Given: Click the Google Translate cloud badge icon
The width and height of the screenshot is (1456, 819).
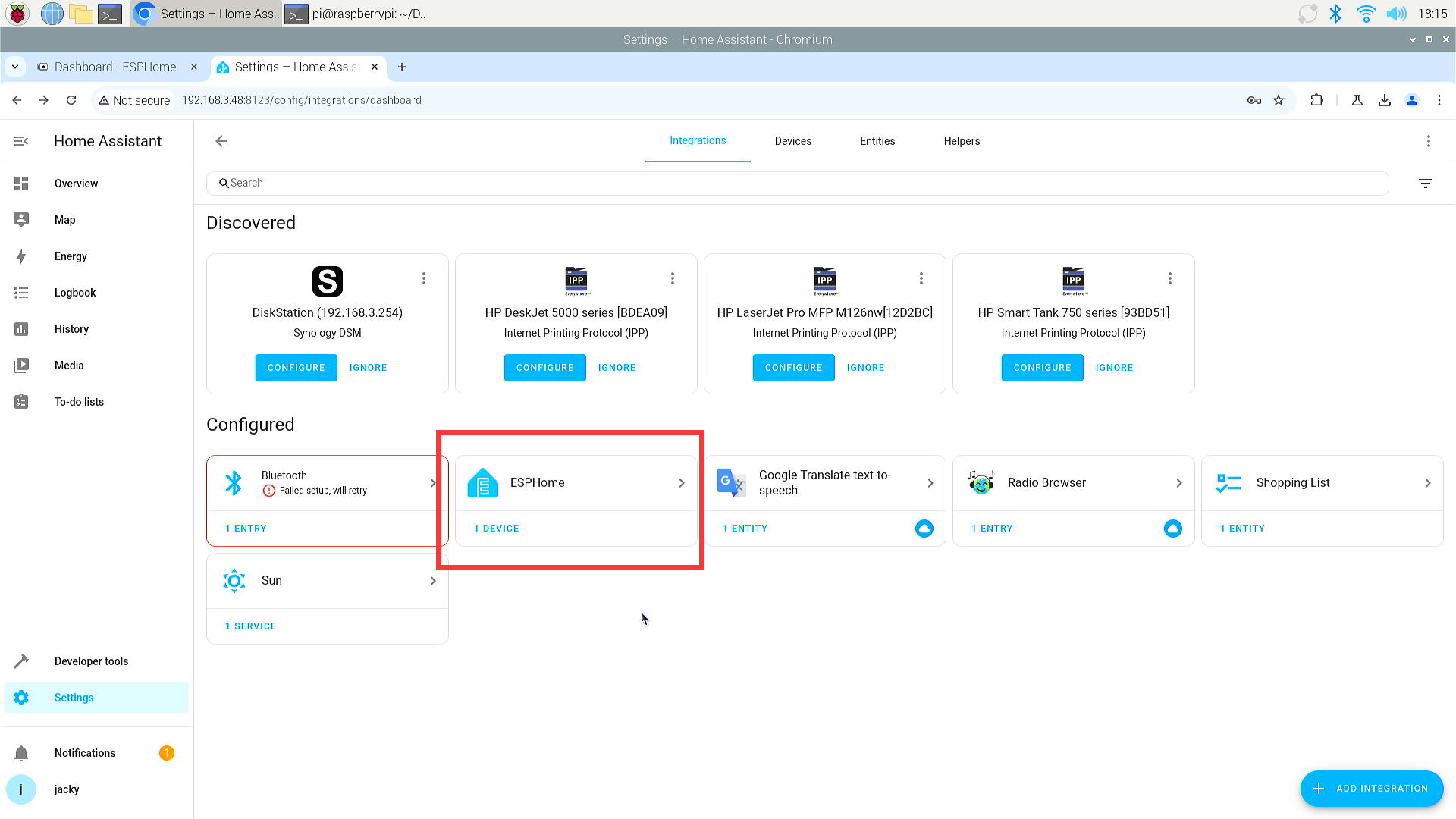Looking at the screenshot, I should (924, 529).
